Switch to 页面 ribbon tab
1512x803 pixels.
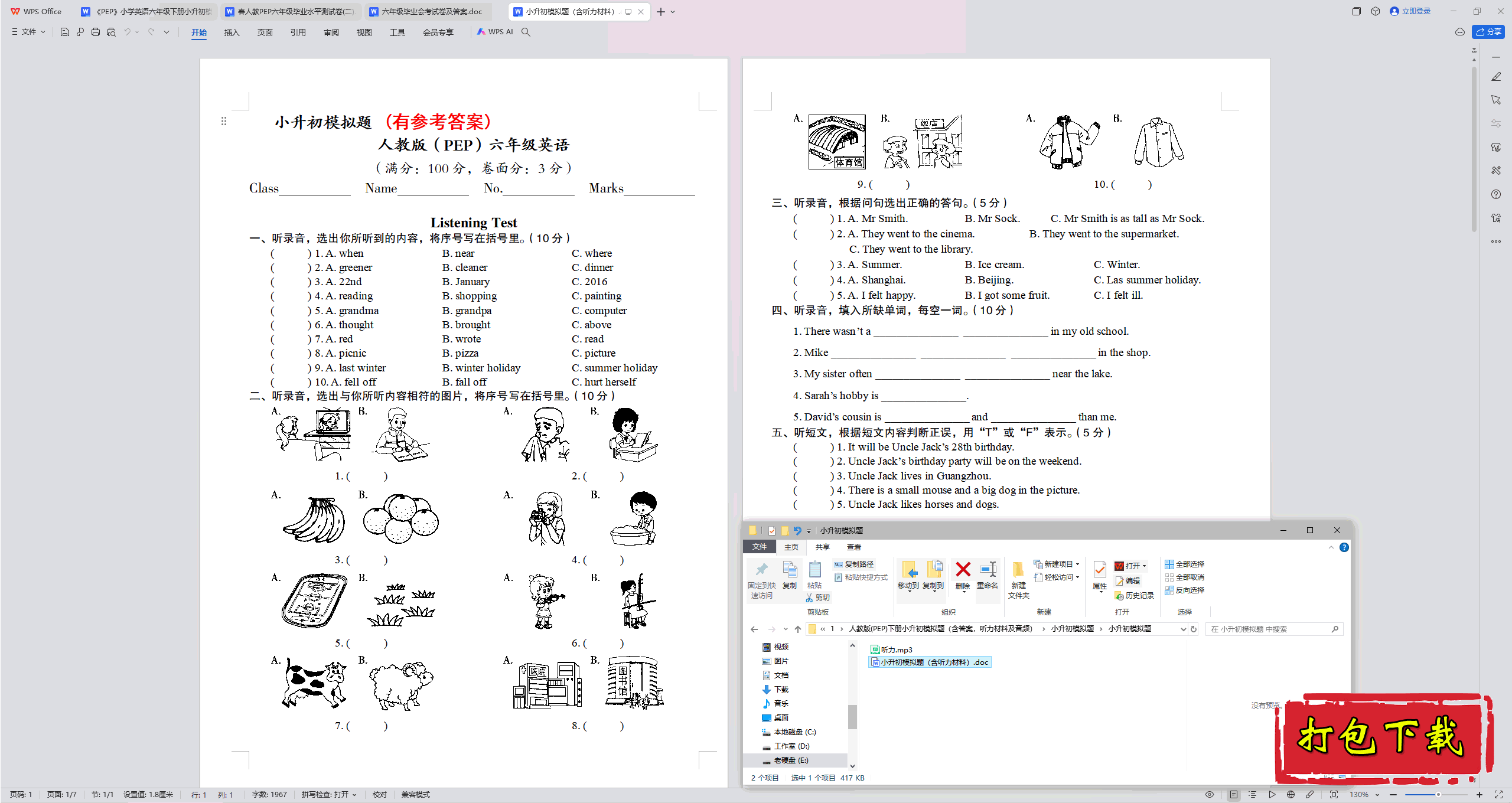pos(265,32)
